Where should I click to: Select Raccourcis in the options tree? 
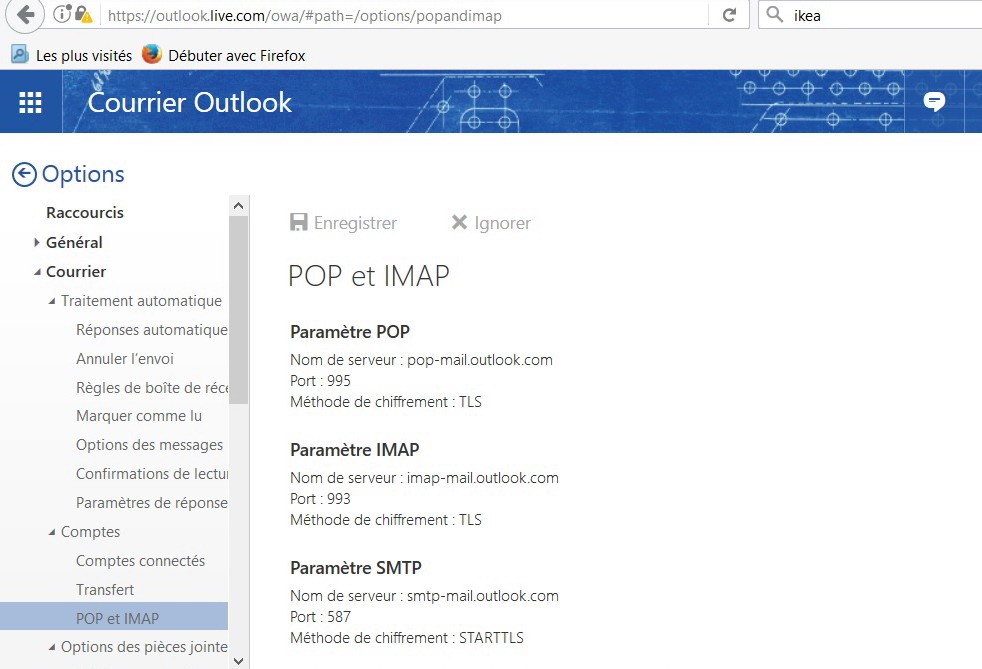[x=85, y=212]
